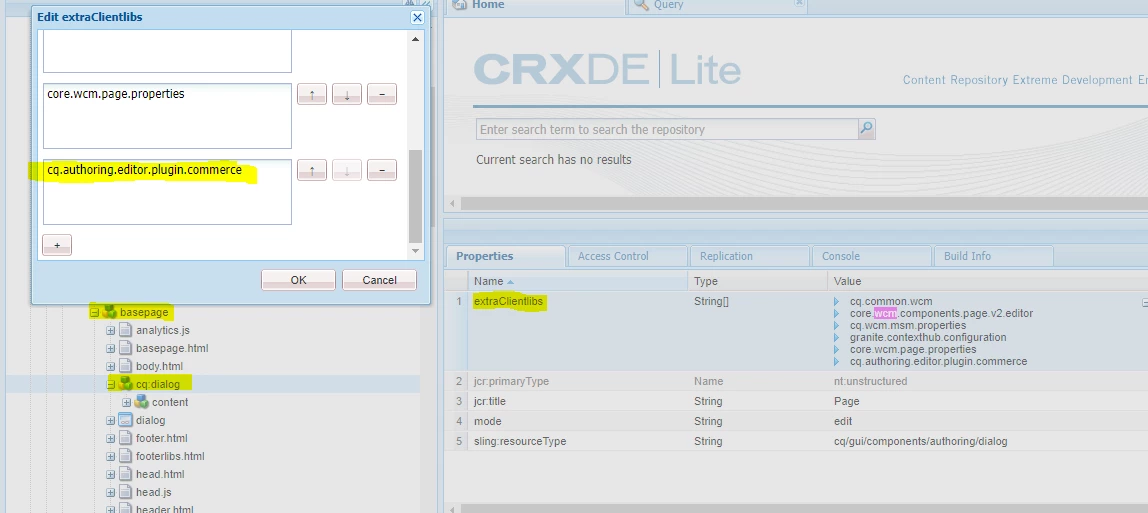
Task: Open the Build Info tab
Action: click(994, 256)
